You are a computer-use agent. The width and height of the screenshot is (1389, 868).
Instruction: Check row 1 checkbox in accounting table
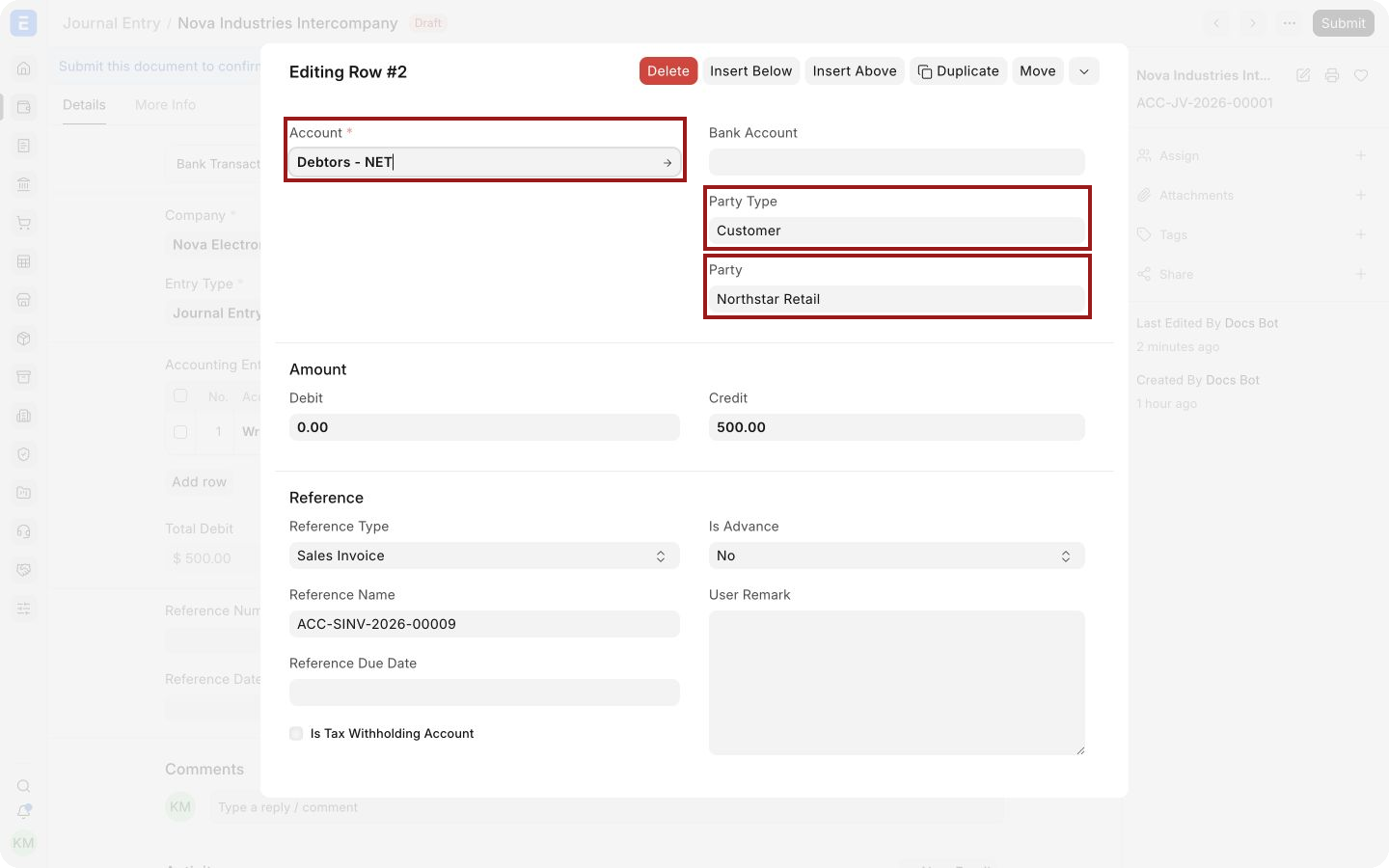click(180, 432)
